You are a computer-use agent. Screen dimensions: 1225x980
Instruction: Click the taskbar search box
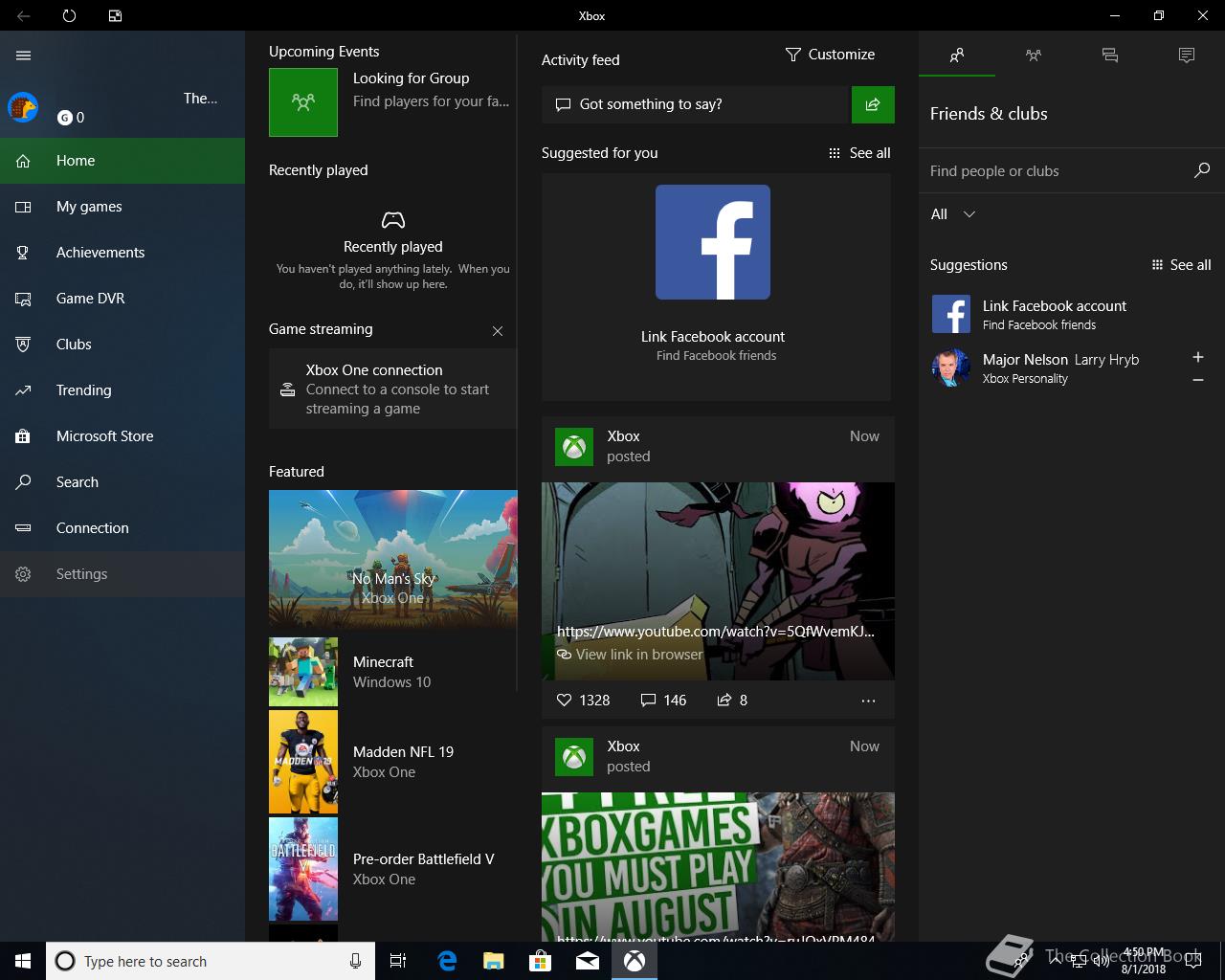pos(209,961)
